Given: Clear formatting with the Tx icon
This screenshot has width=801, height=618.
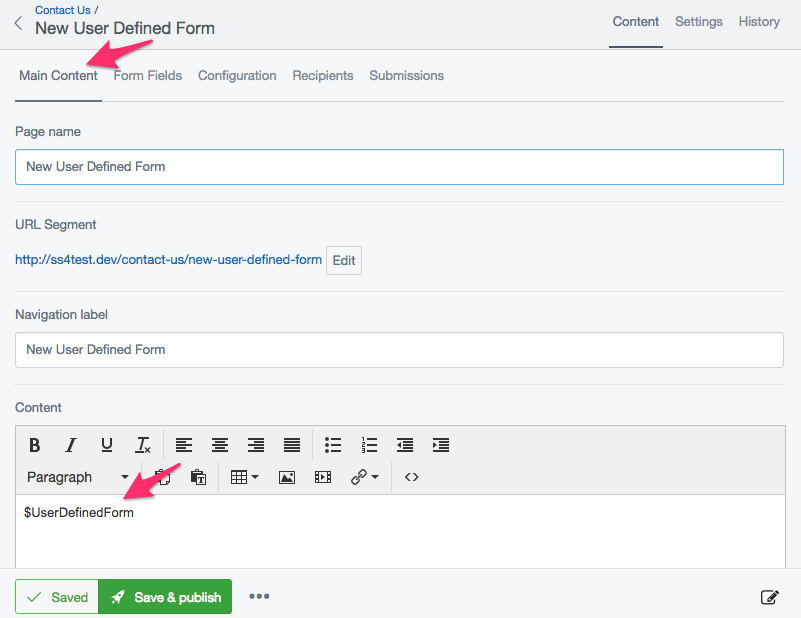Looking at the screenshot, I should click(143, 445).
